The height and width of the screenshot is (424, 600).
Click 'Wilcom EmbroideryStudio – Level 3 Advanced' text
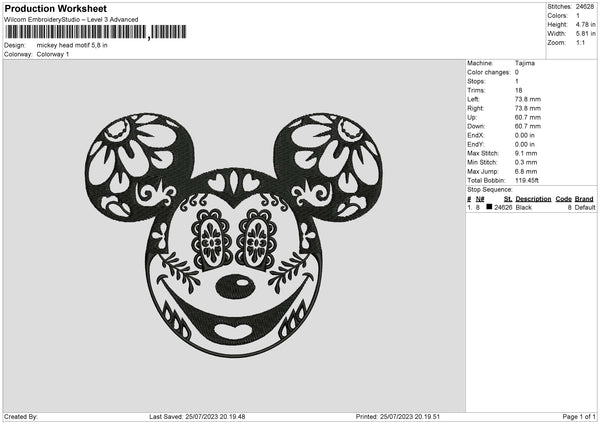coord(71,20)
